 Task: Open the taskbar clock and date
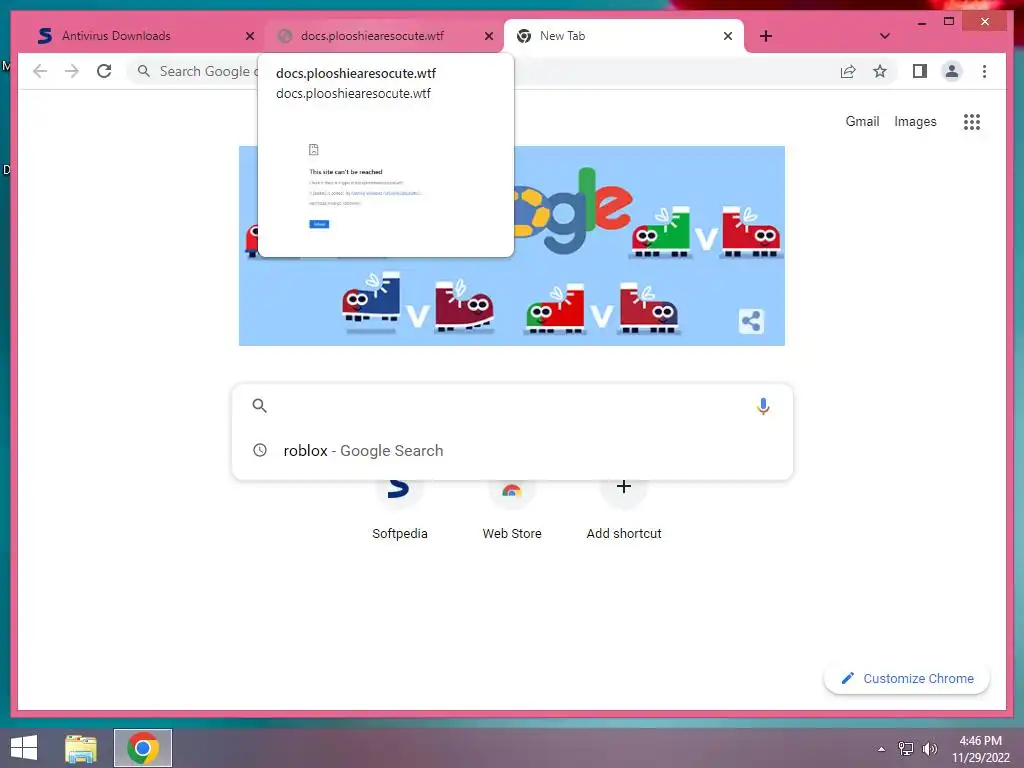980,749
